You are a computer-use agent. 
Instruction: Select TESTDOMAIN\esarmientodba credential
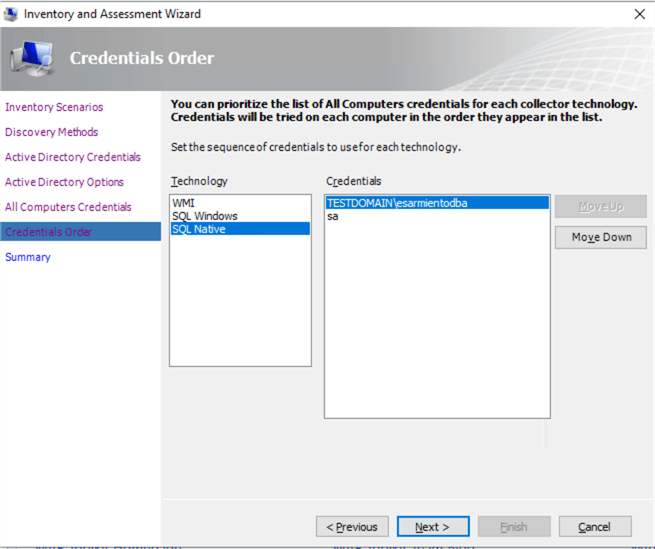click(x=437, y=203)
